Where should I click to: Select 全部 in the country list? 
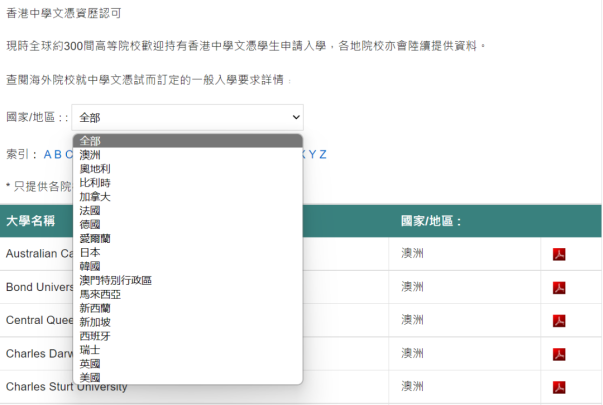[x=90, y=141]
